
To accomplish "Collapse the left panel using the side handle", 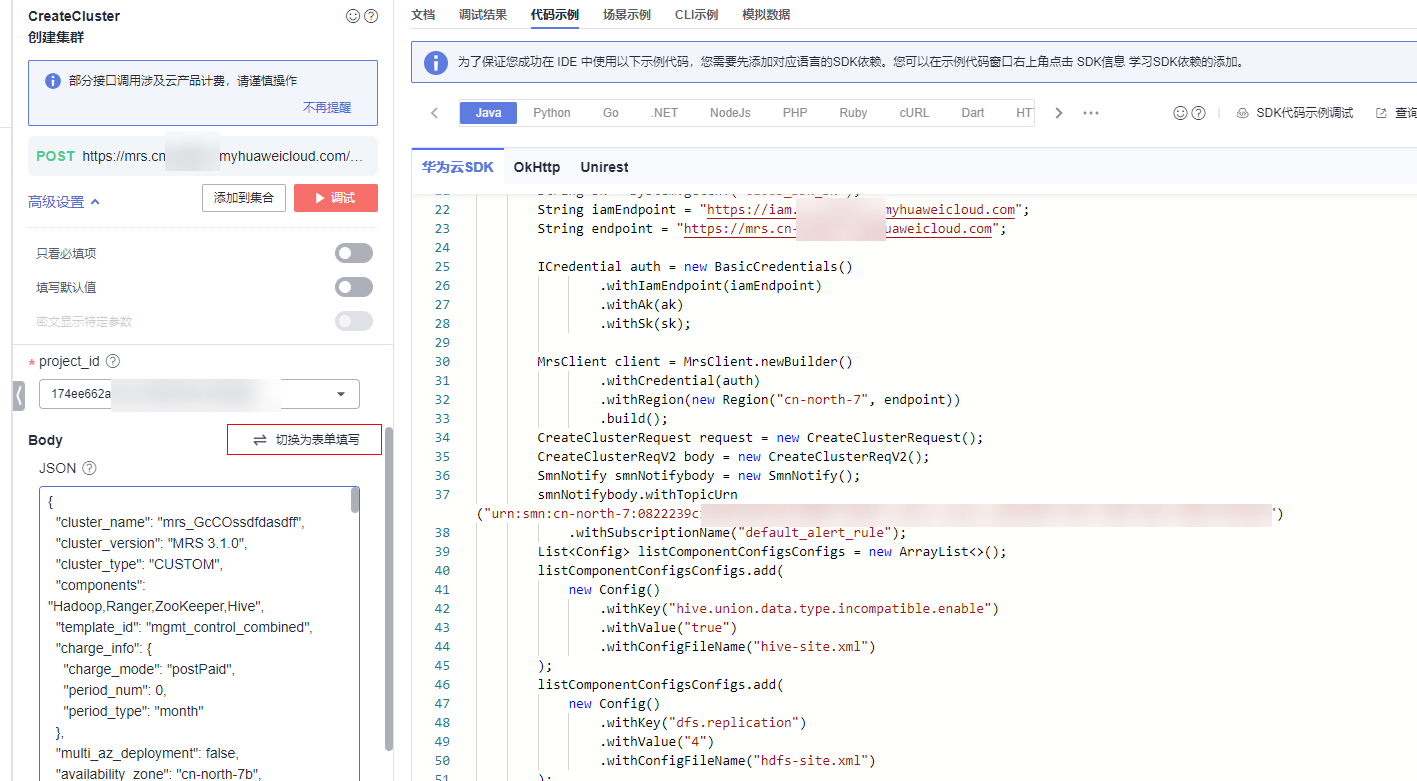I will pos(18,395).
